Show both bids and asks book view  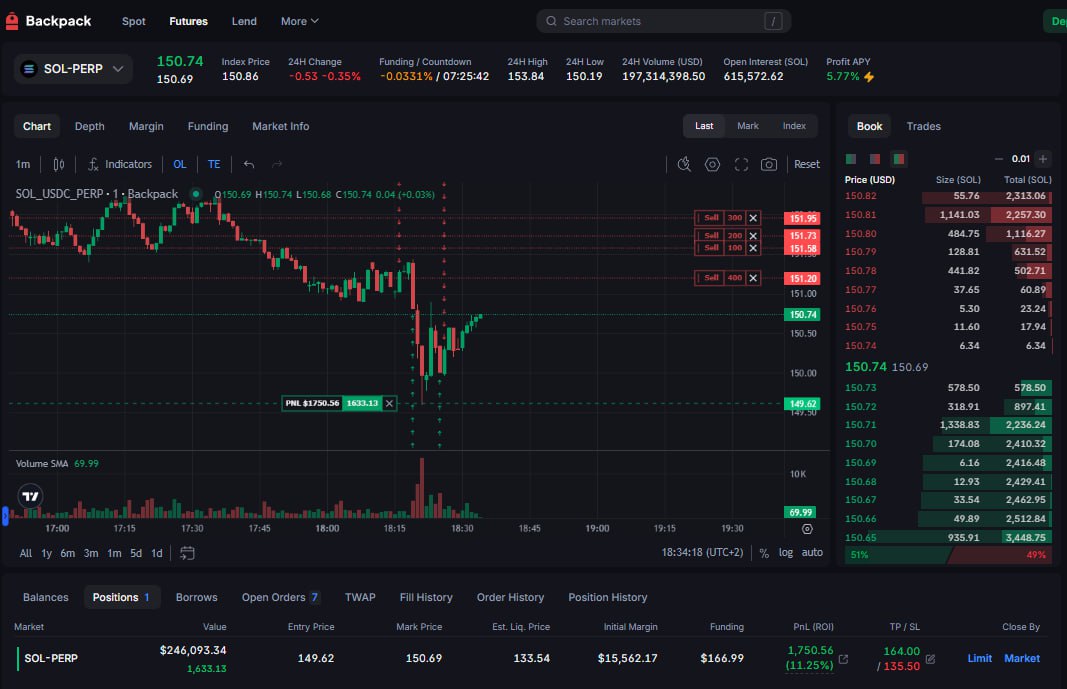click(x=899, y=159)
